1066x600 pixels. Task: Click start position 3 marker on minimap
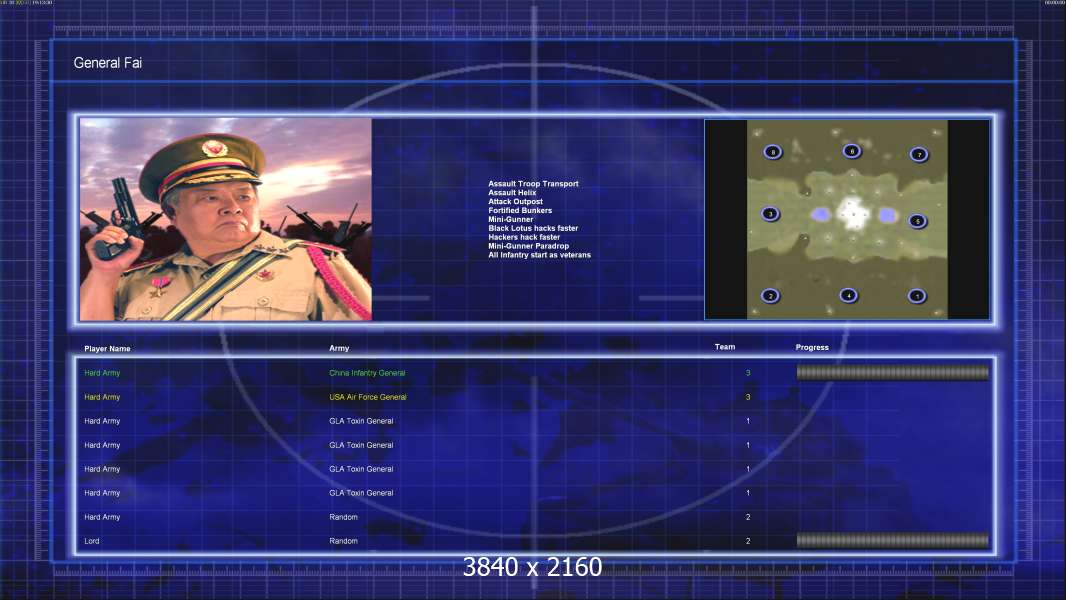tap(770, 213)
